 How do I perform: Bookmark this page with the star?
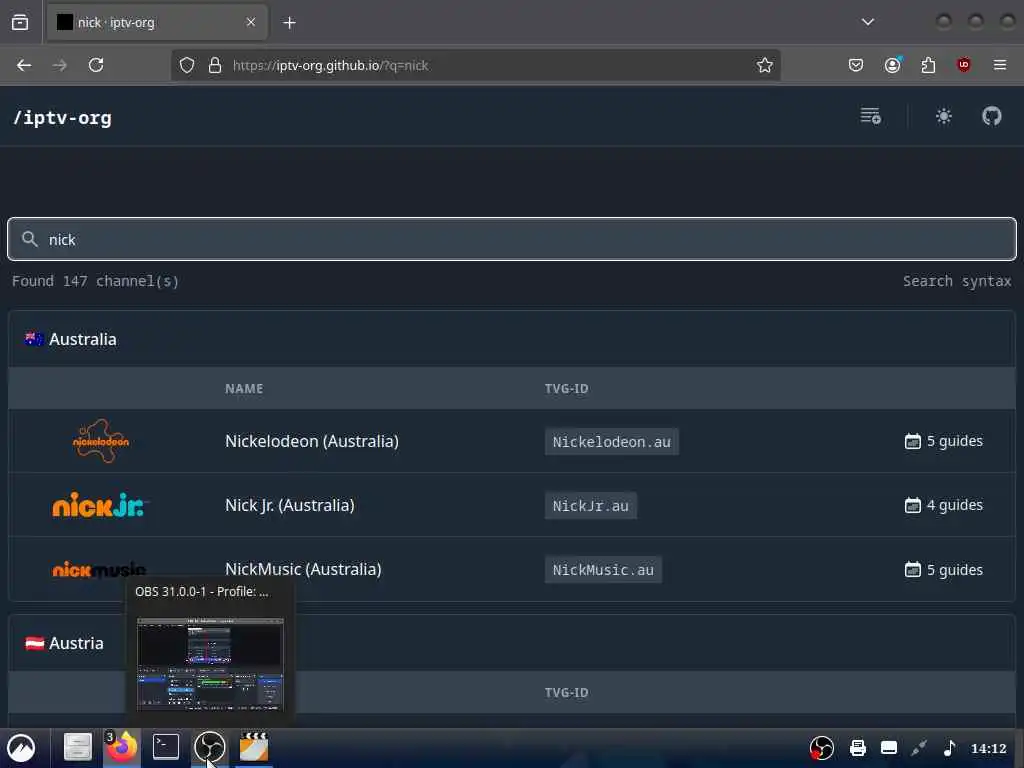[765, 65]
